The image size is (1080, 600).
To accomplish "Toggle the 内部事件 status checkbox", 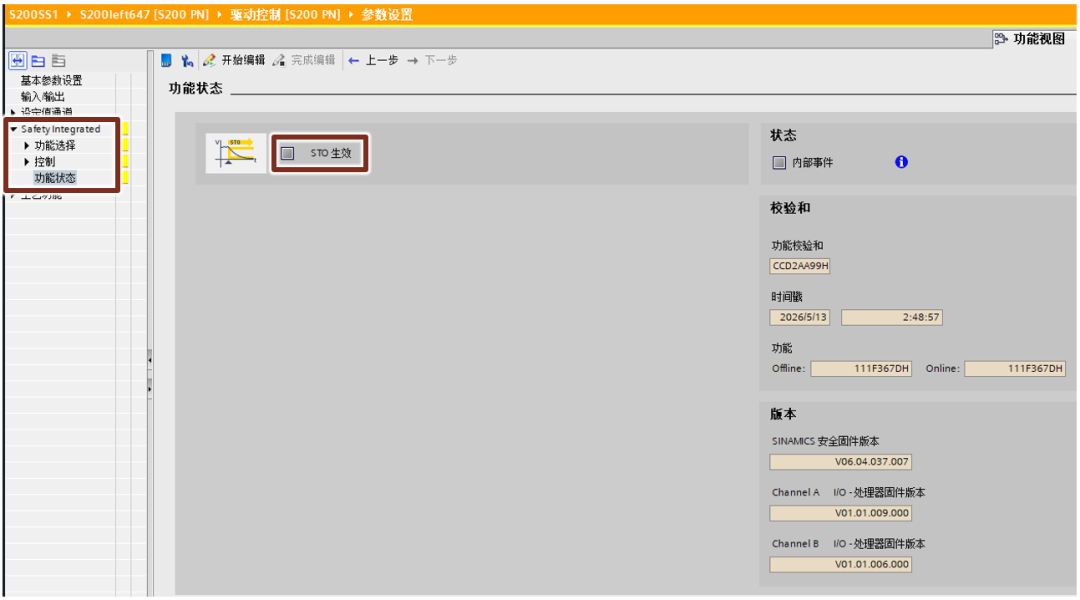I will pos(779,163).
